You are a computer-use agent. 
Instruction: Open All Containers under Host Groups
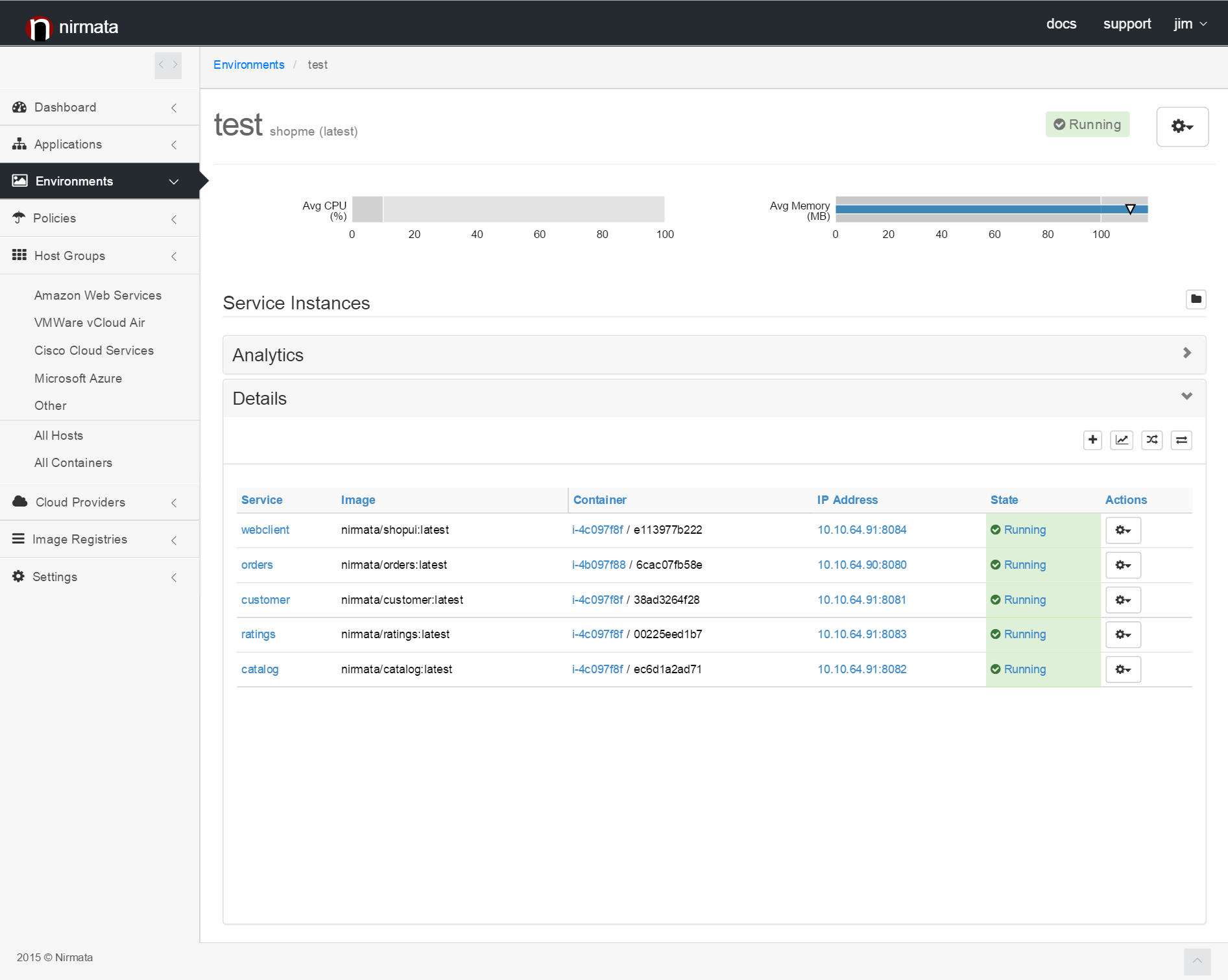[73, 462]
